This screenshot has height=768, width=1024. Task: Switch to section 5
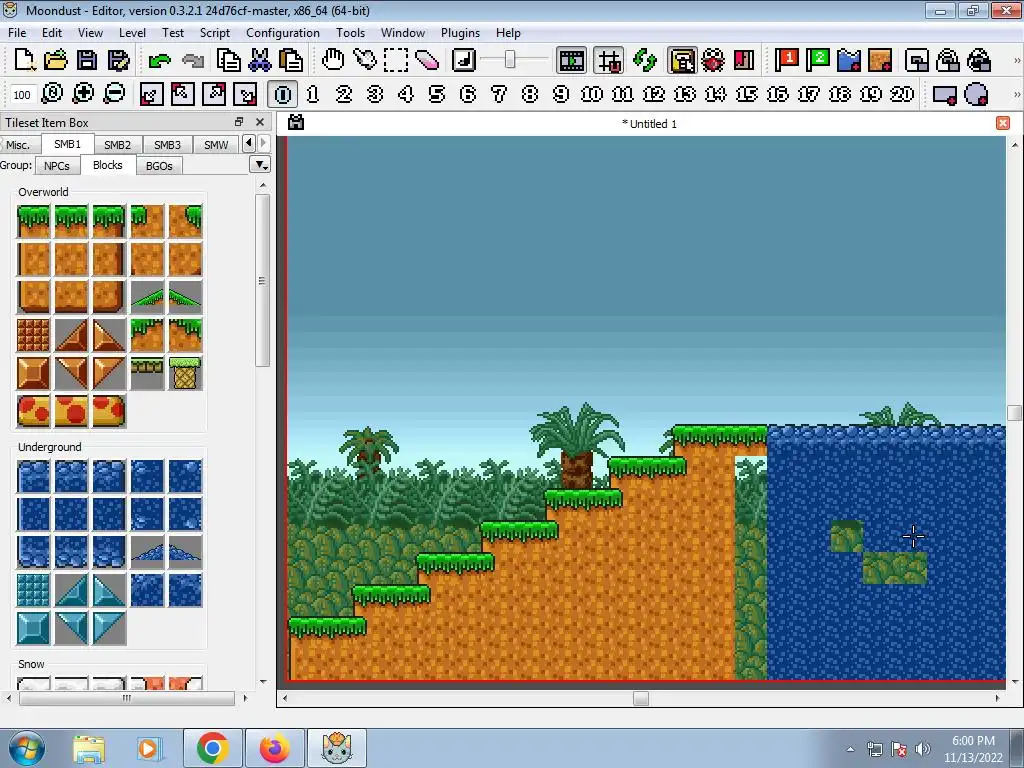437,94
